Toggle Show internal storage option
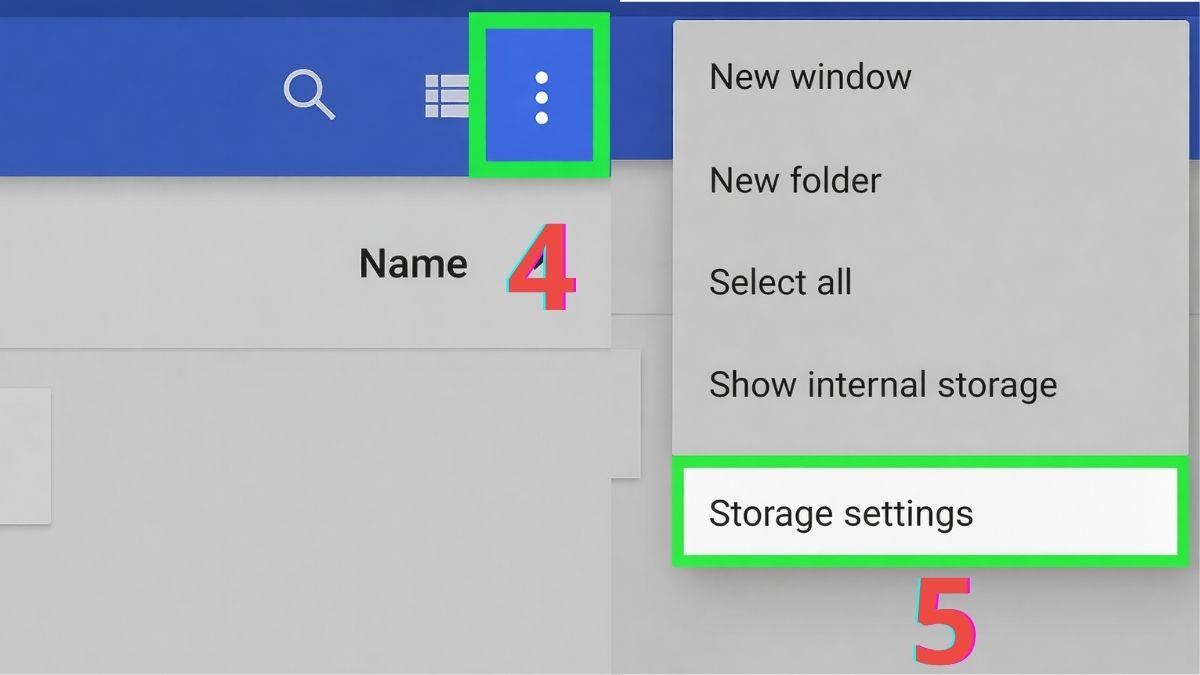 pyautogui.click(x=882, y=385)
